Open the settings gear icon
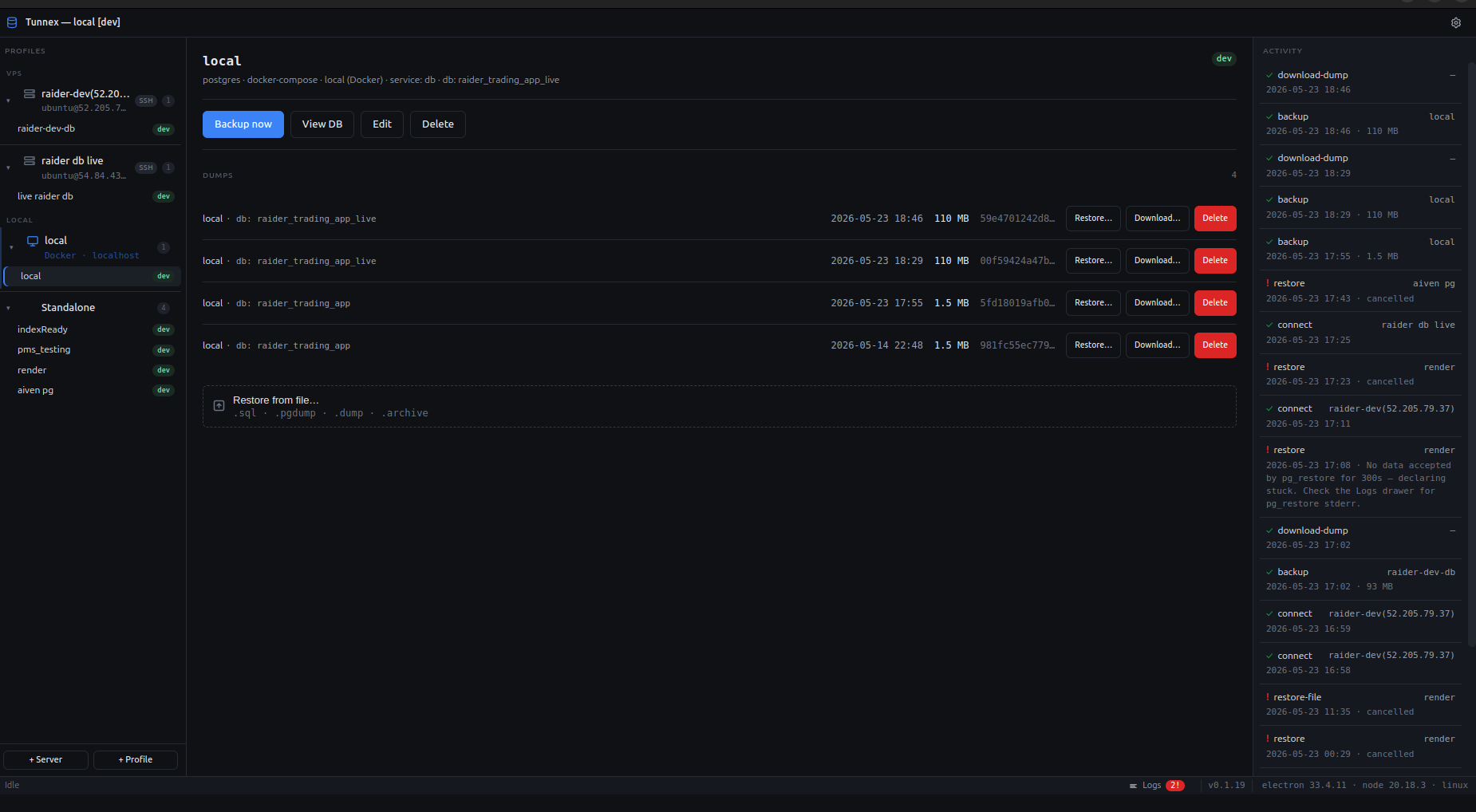 pyautogui.click(x=1456, y=23)
